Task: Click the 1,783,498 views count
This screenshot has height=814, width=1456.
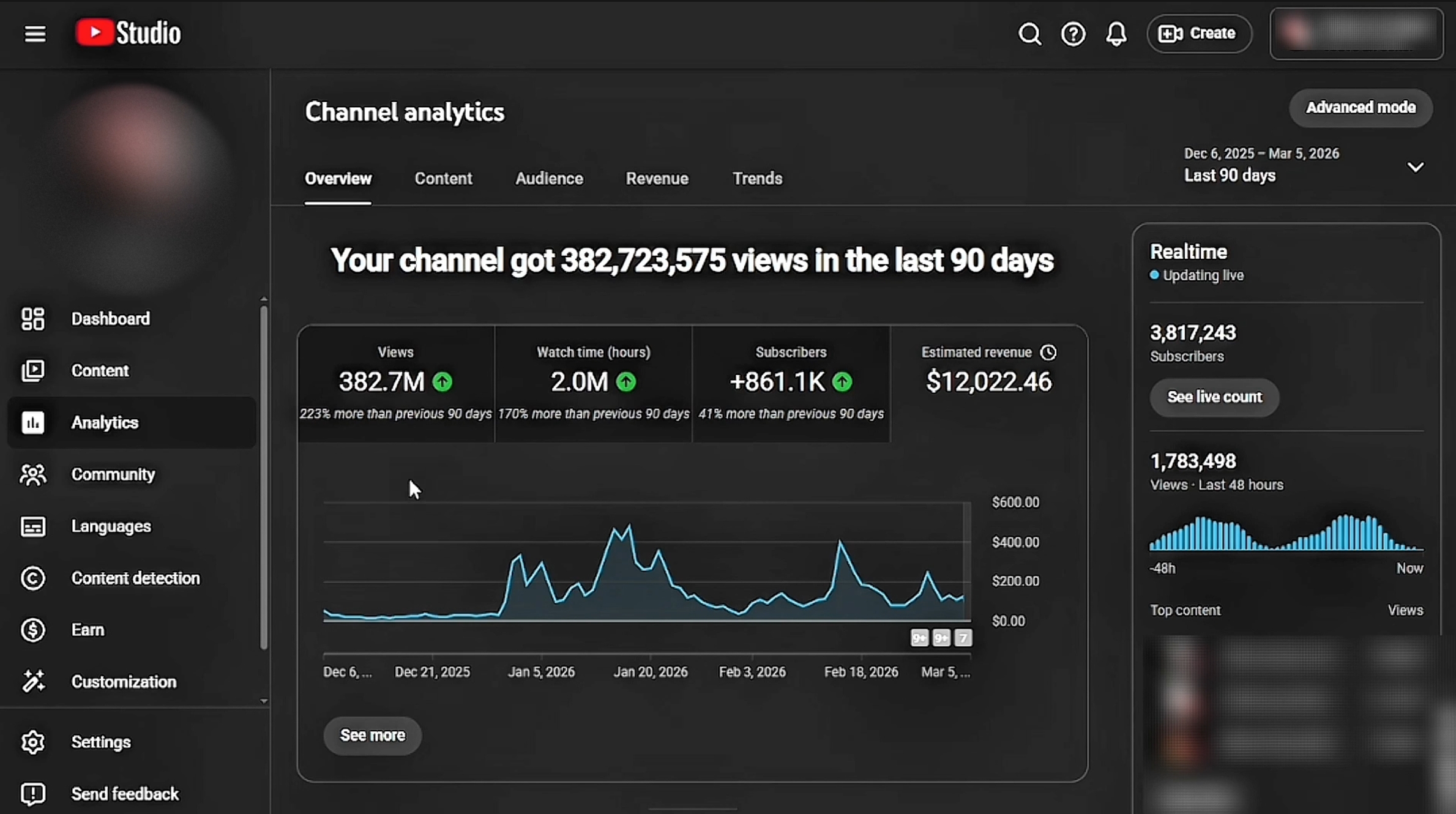Action: 1193,461
